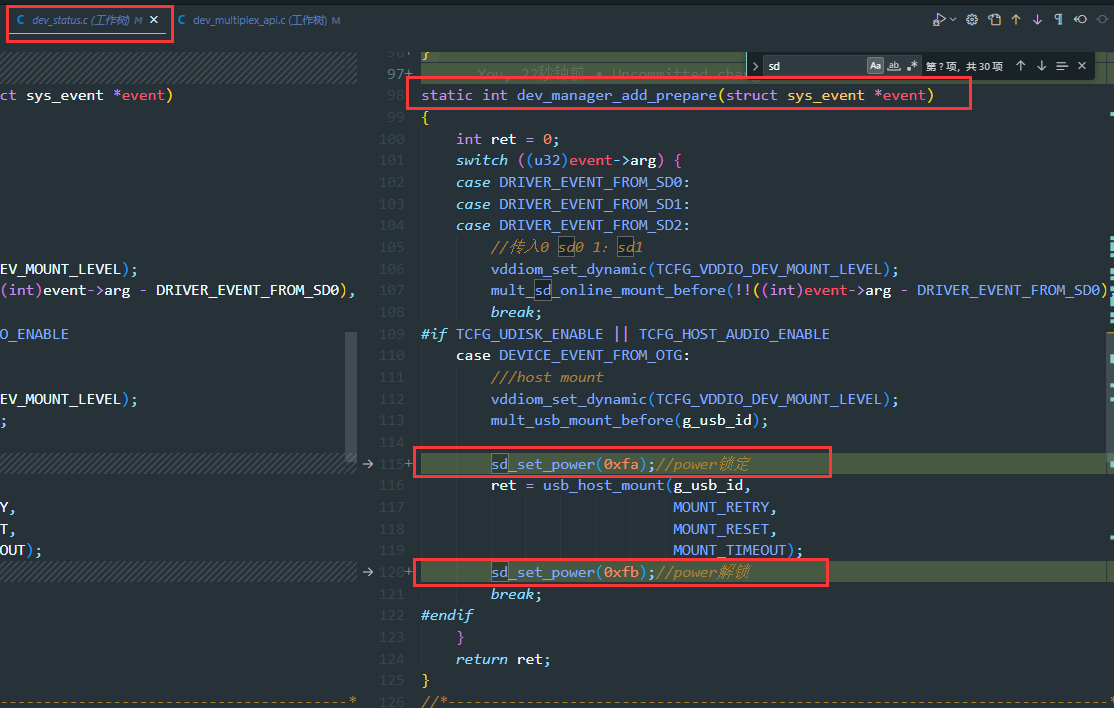The width and height of the screenshot is (1114, 708).
Task: Toggle find in selection icon
Action: click(x=1062, y=66)
